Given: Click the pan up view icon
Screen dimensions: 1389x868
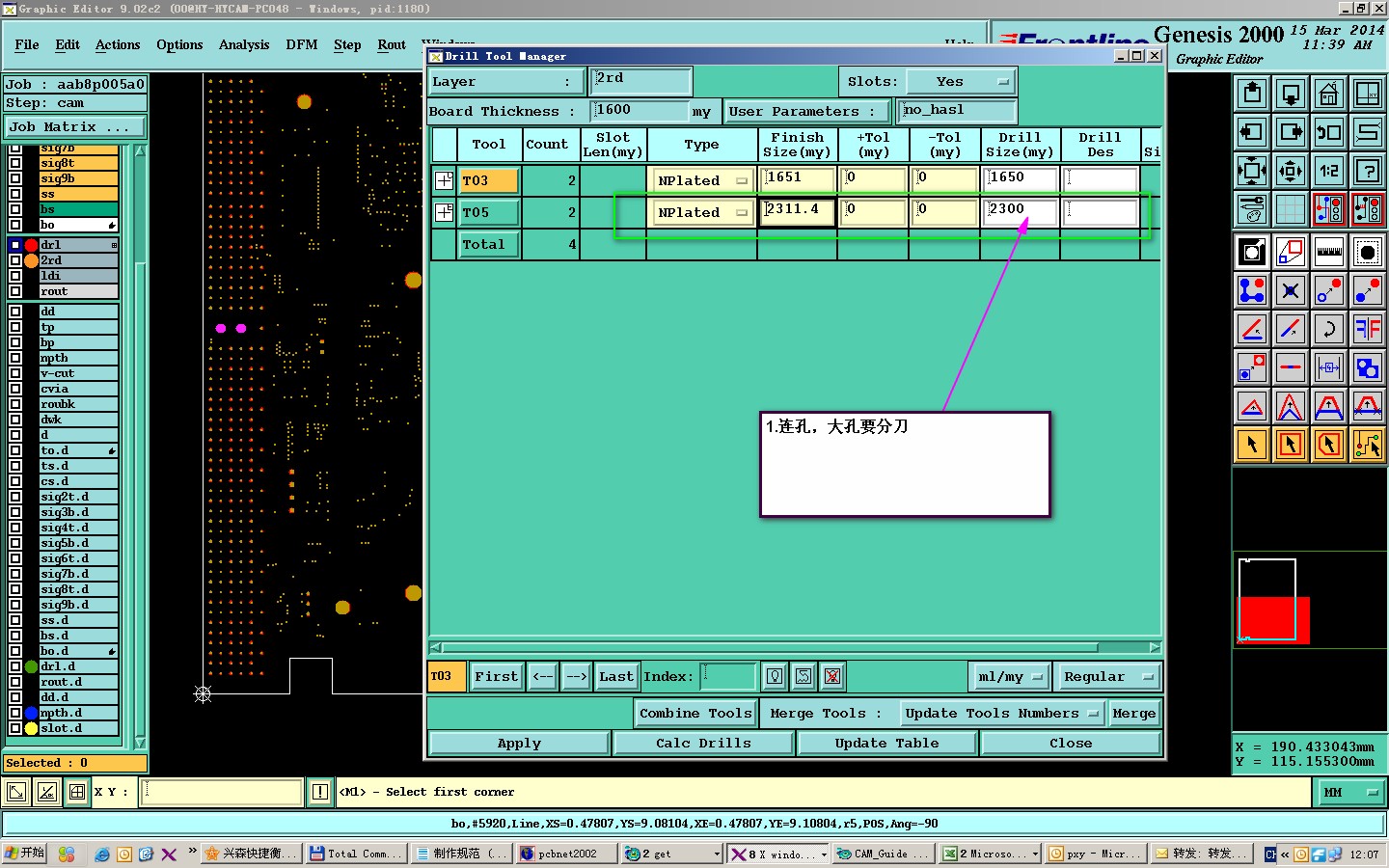Looking at the screenshot, I should 1252,94.
